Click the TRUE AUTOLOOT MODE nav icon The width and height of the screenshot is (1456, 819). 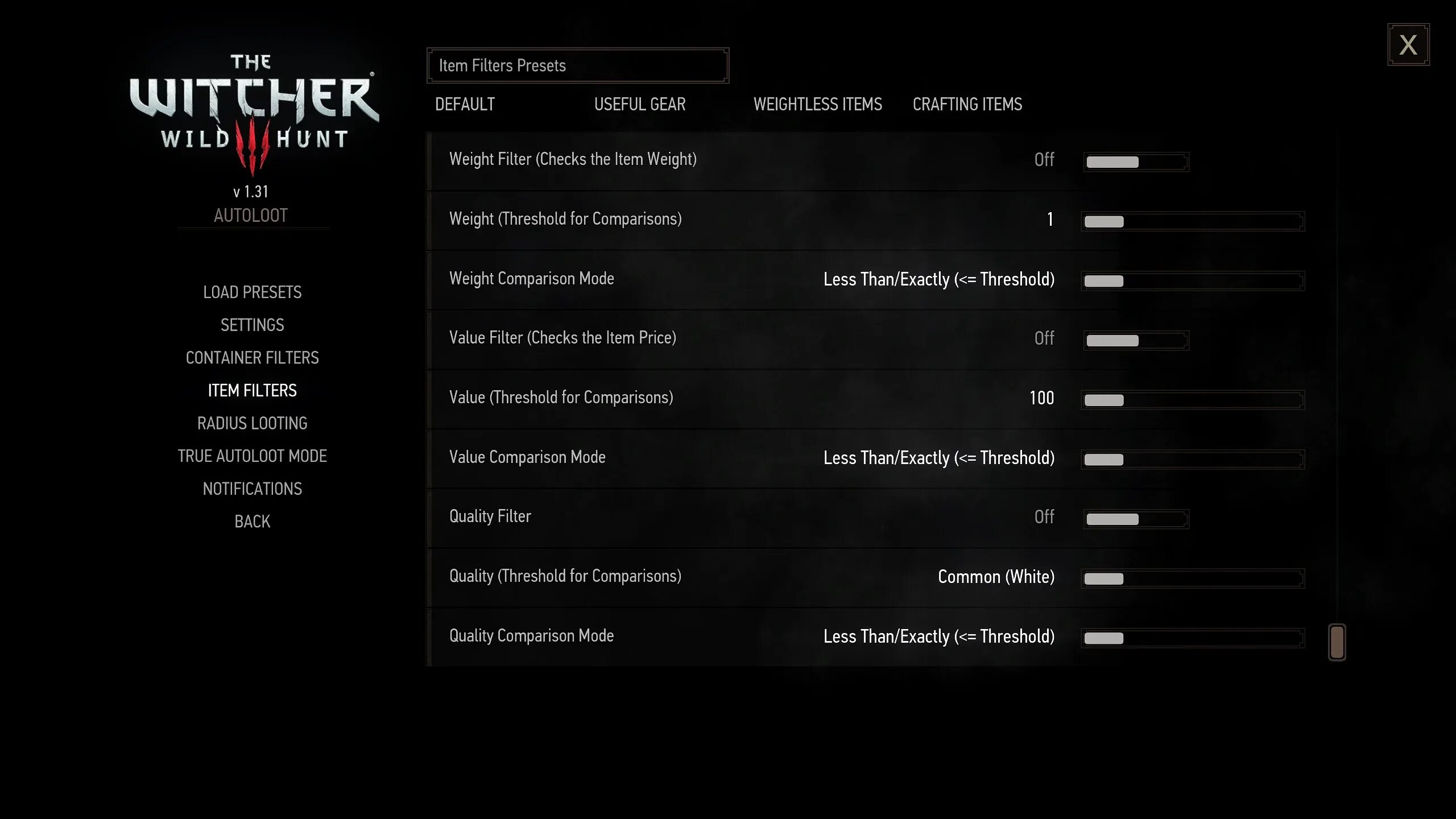click(x=251, y=455)
